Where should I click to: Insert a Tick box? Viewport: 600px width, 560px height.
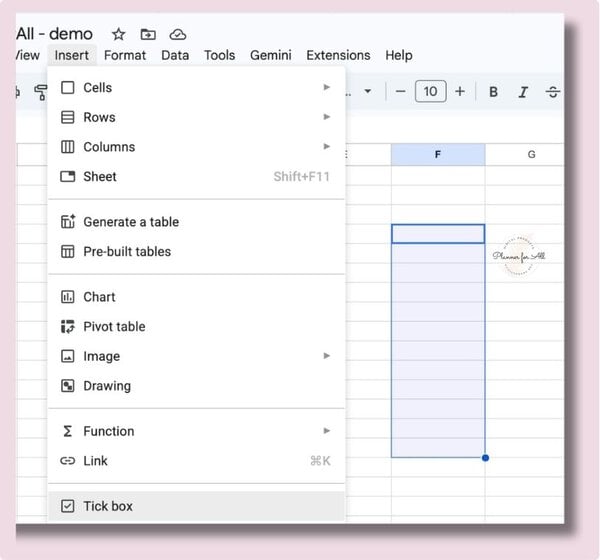point(196,506)
